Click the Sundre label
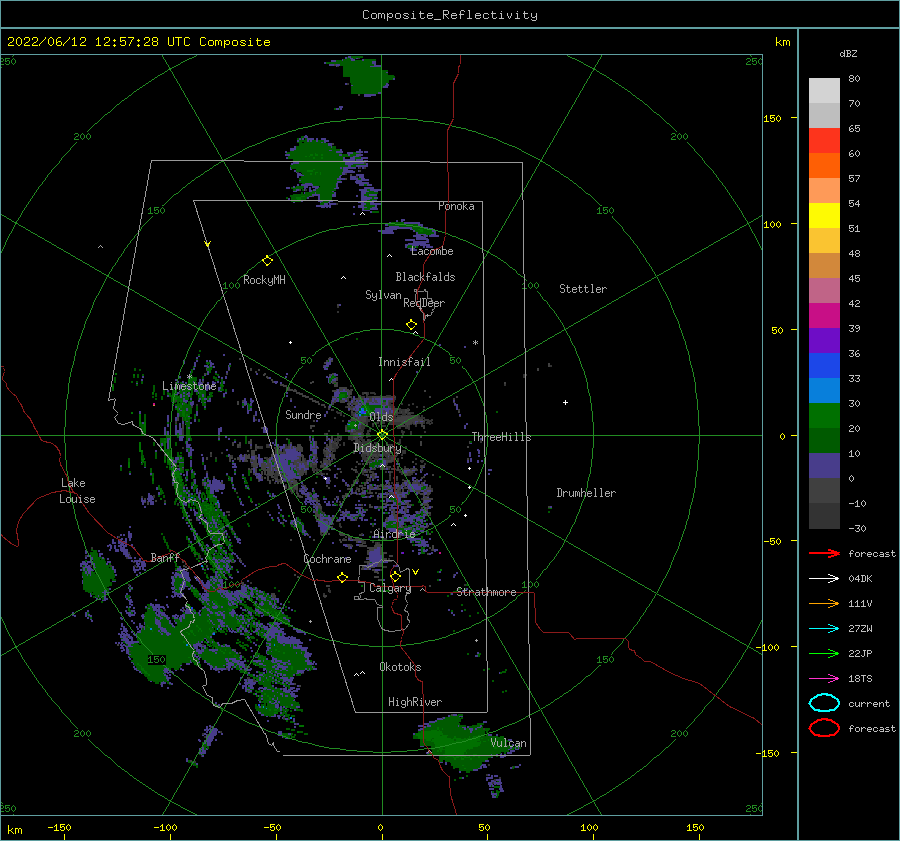The width and height of the screenshot is (900, 841). tap(303, 414)
